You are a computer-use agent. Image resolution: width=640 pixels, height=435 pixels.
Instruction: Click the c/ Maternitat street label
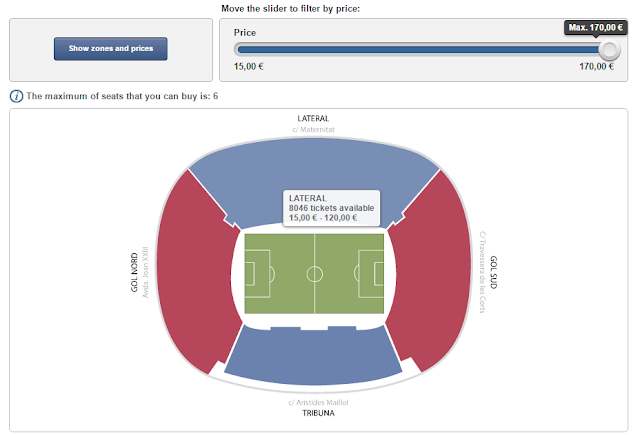(x=313, y=130)
